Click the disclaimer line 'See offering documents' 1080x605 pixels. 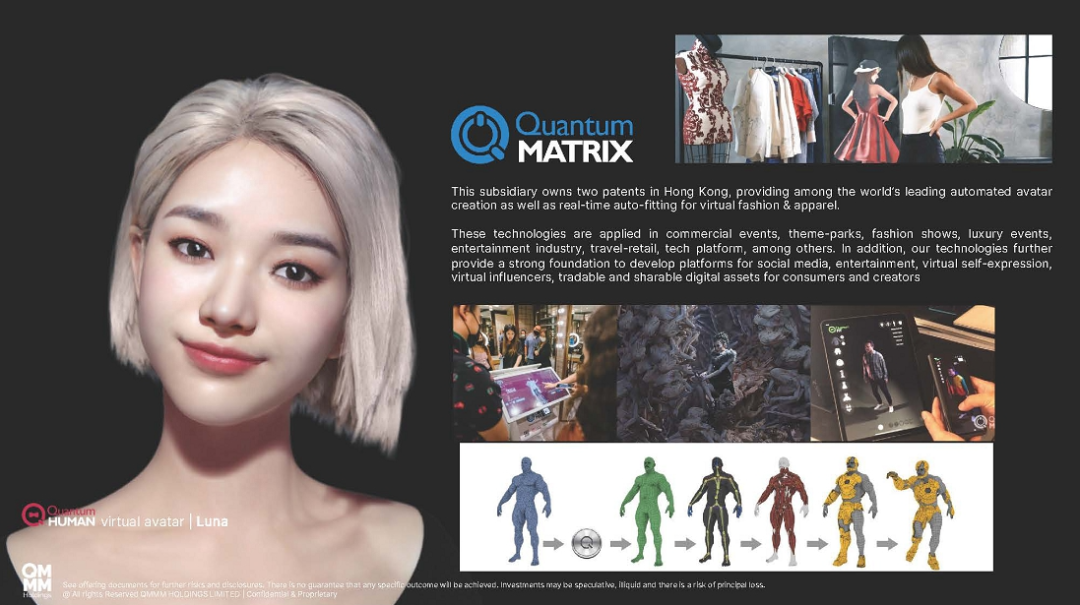[413, 585]
